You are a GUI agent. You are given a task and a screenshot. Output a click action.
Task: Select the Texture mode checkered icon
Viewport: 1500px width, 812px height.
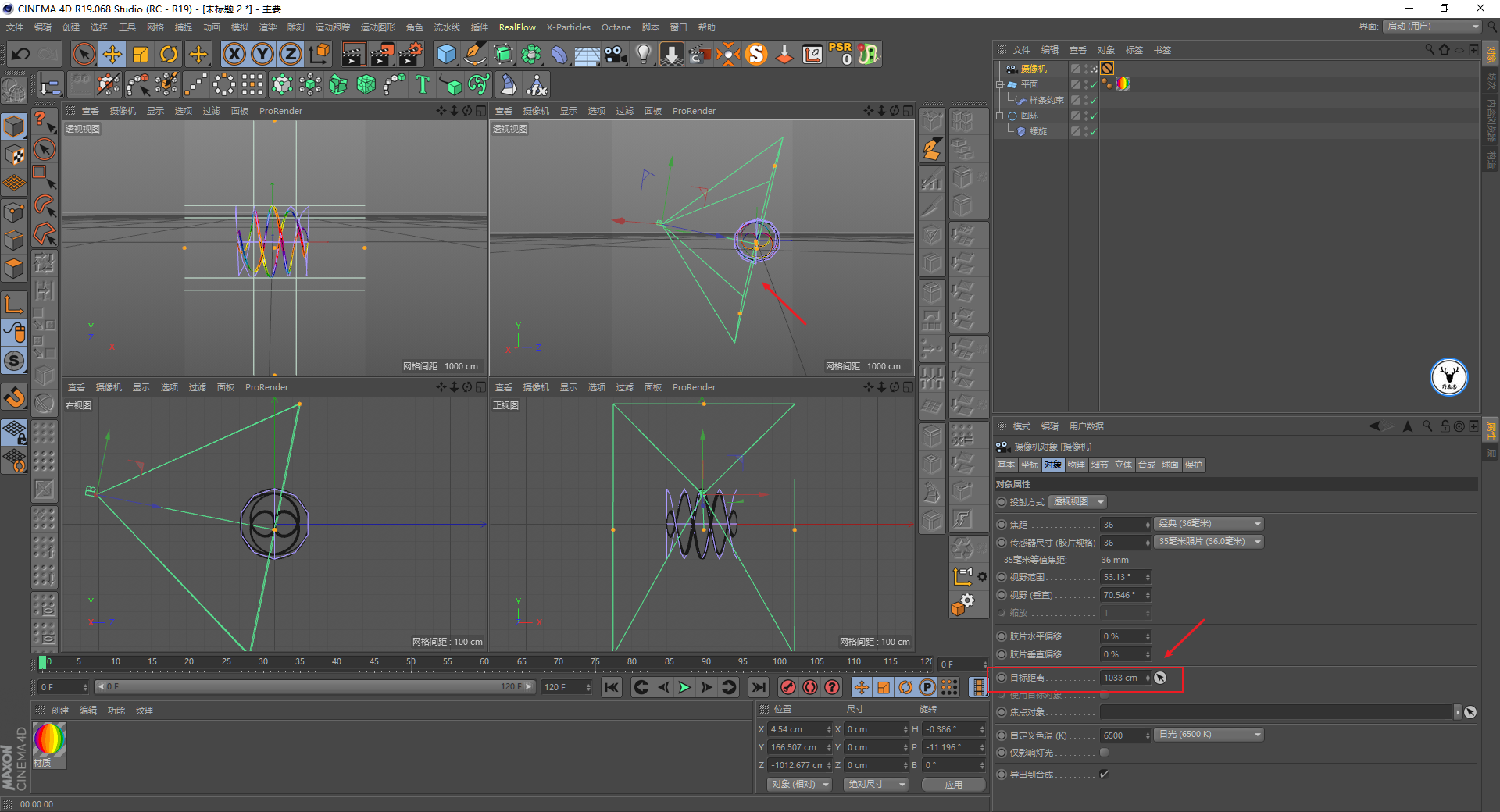(x=14, y=155)
